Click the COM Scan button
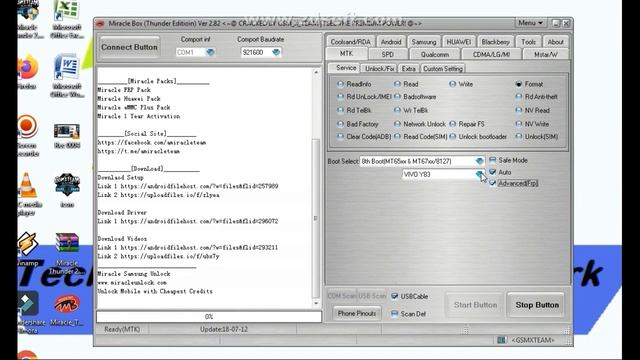 [x=342, y=296]
